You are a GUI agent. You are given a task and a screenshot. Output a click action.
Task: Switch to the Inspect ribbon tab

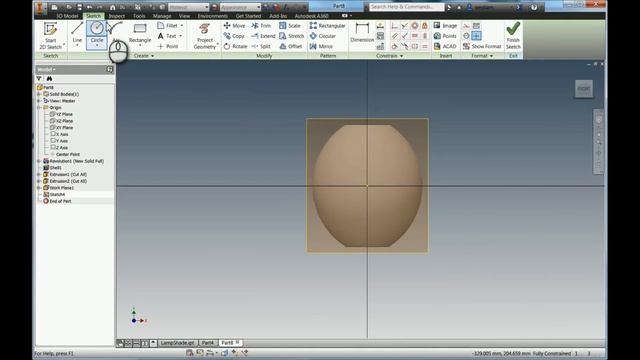click(x=117, y=16)
